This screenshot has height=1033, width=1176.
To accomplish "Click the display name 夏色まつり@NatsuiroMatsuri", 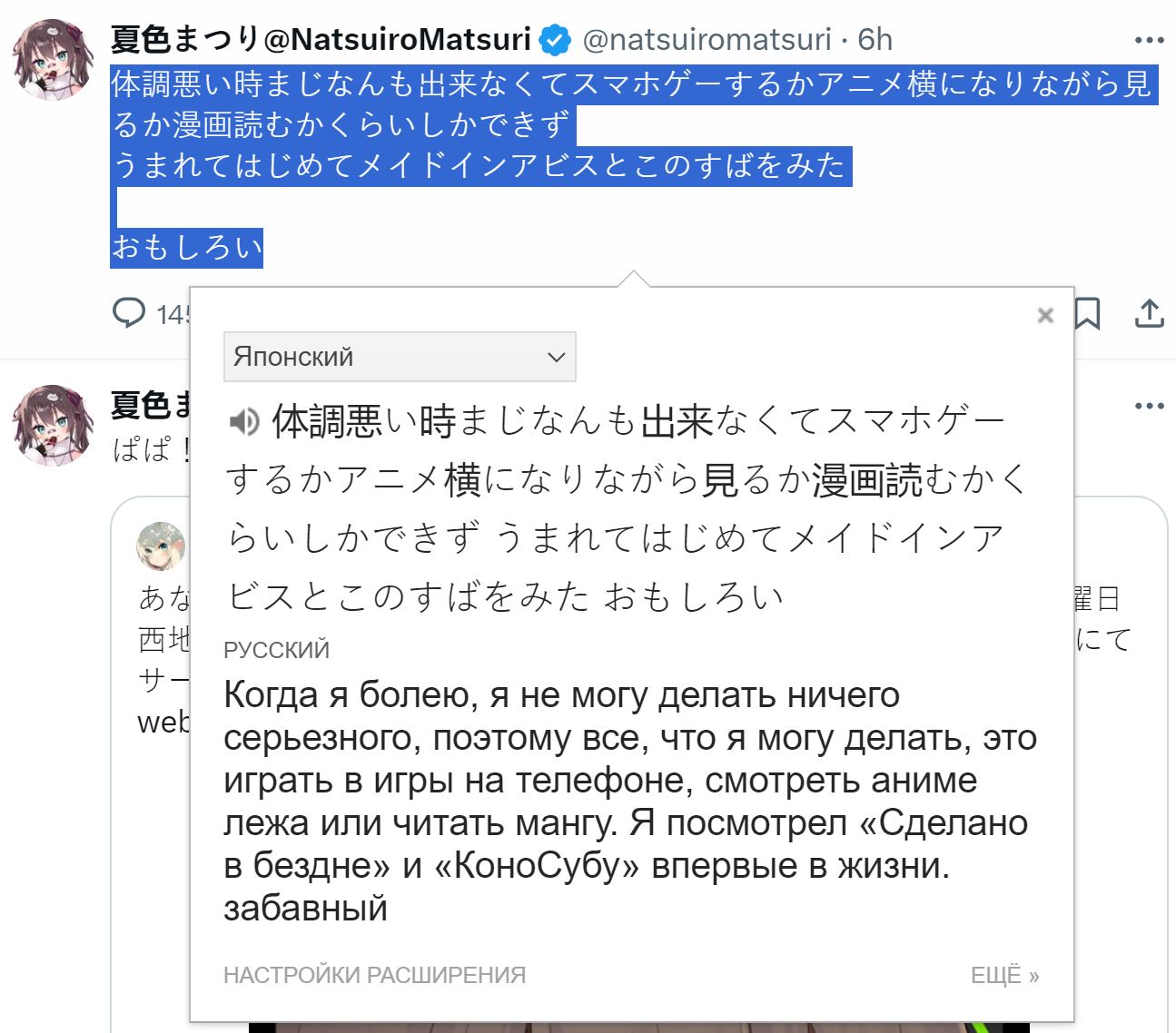I will tap(321, 40).
